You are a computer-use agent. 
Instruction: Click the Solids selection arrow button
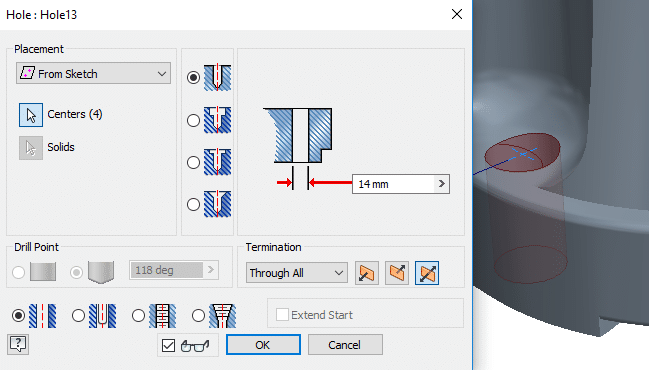pyautogui.click(x=31, y=148)
